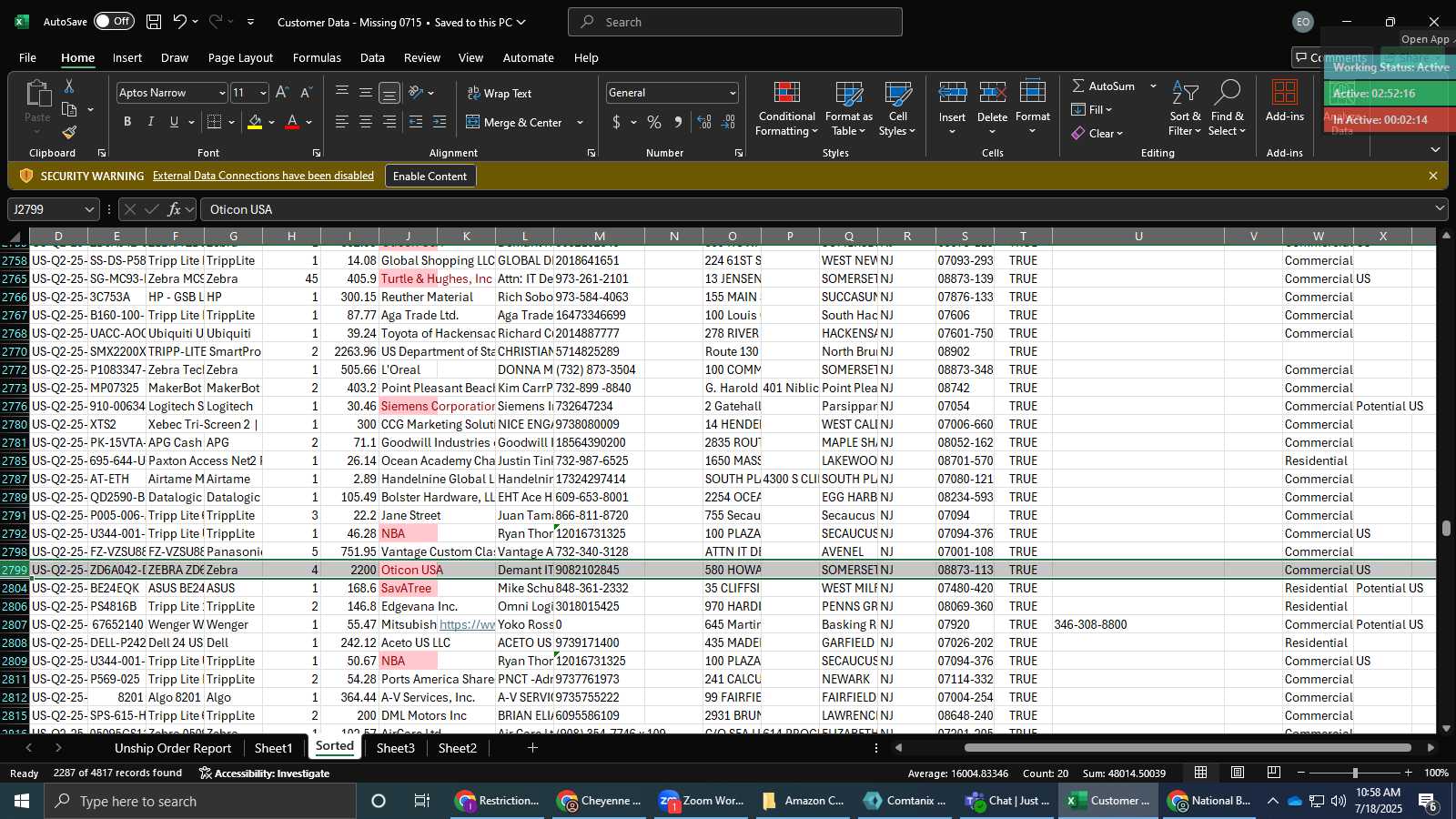Click the Comma Style icon
This screenshot has height=819, width=1456.
678,122
